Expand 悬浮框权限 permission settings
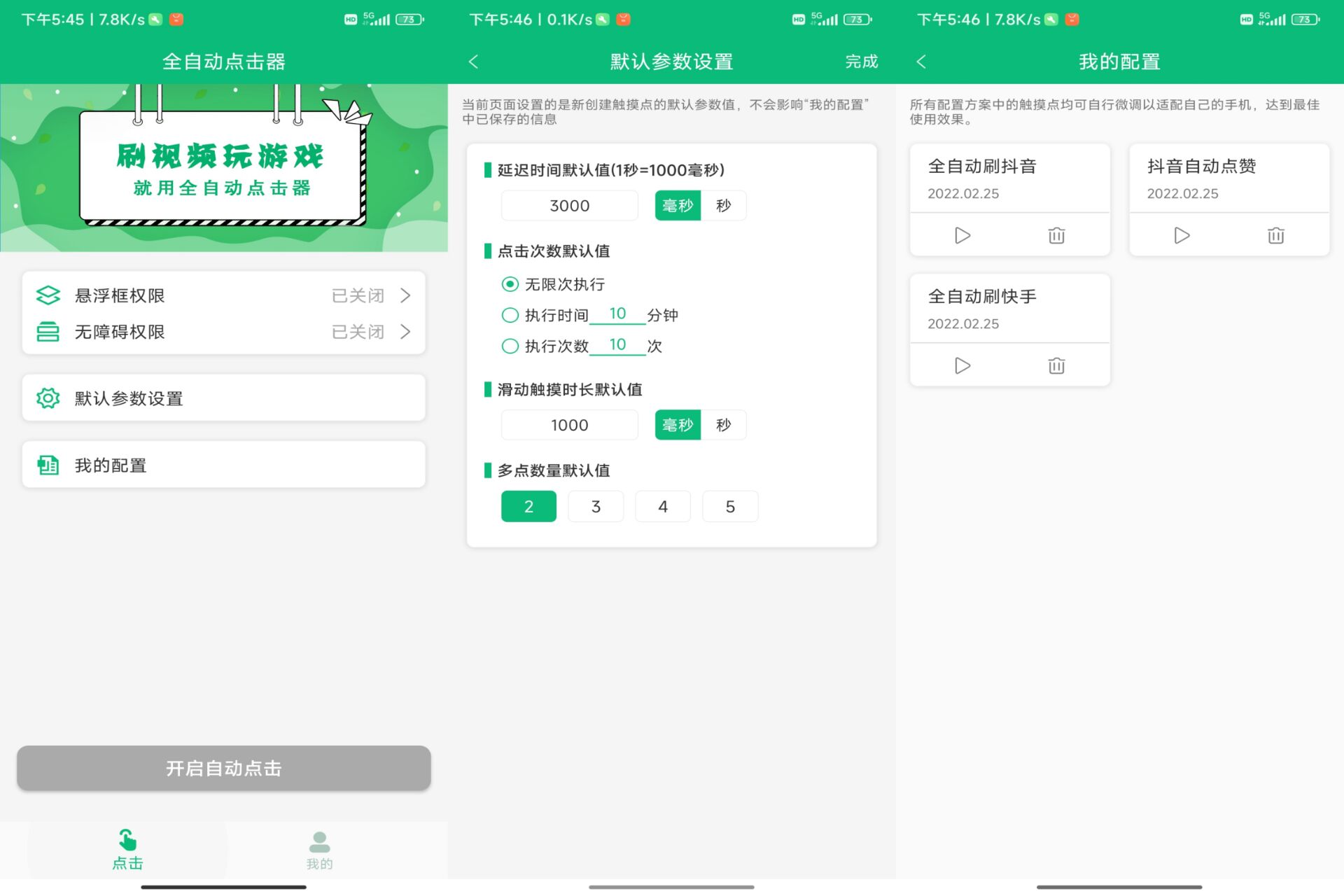The height and width of the screenshot is (896, 1344). (x=406, y=295)
